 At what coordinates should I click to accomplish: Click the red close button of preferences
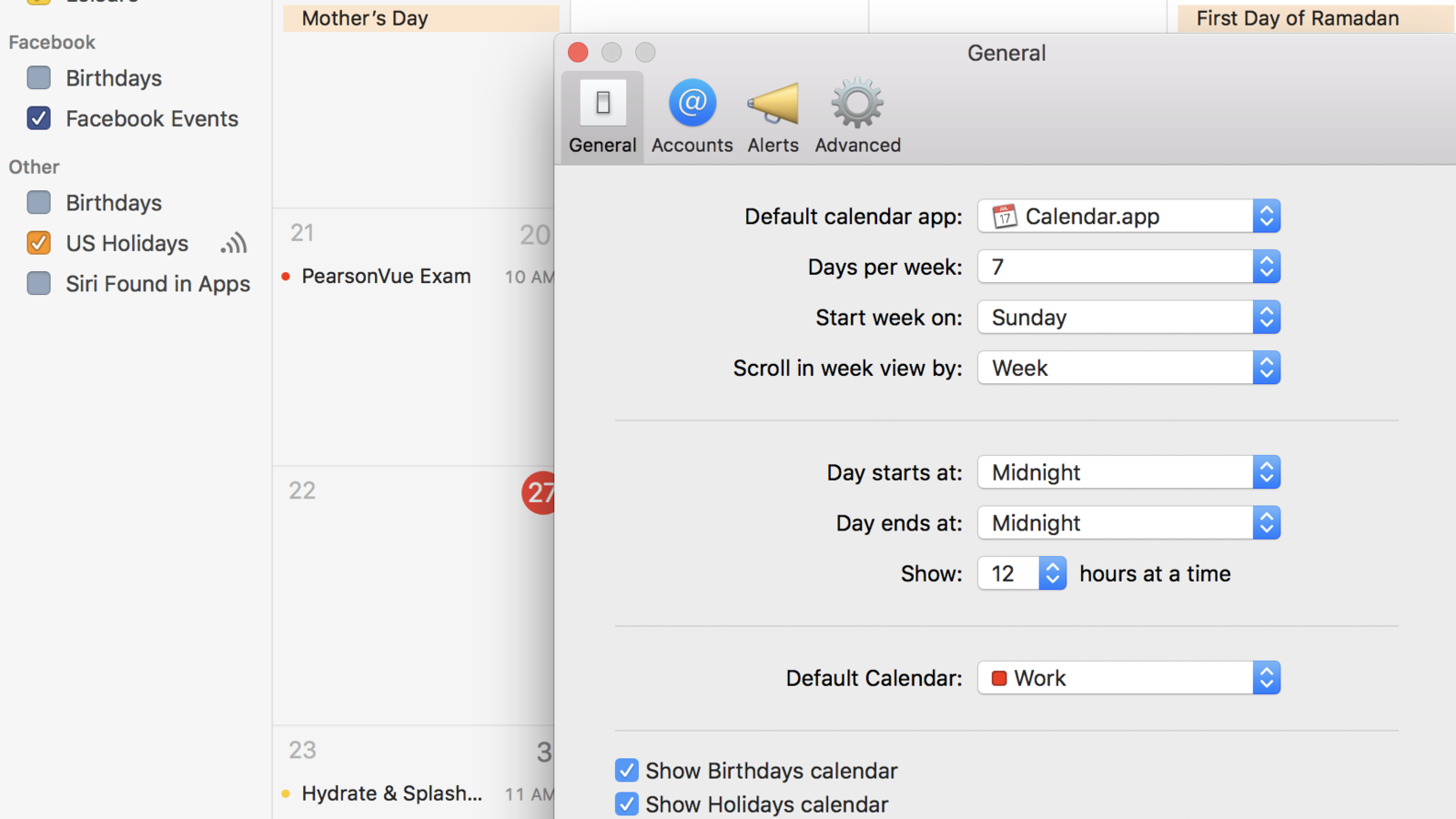(x=578, y=52)
